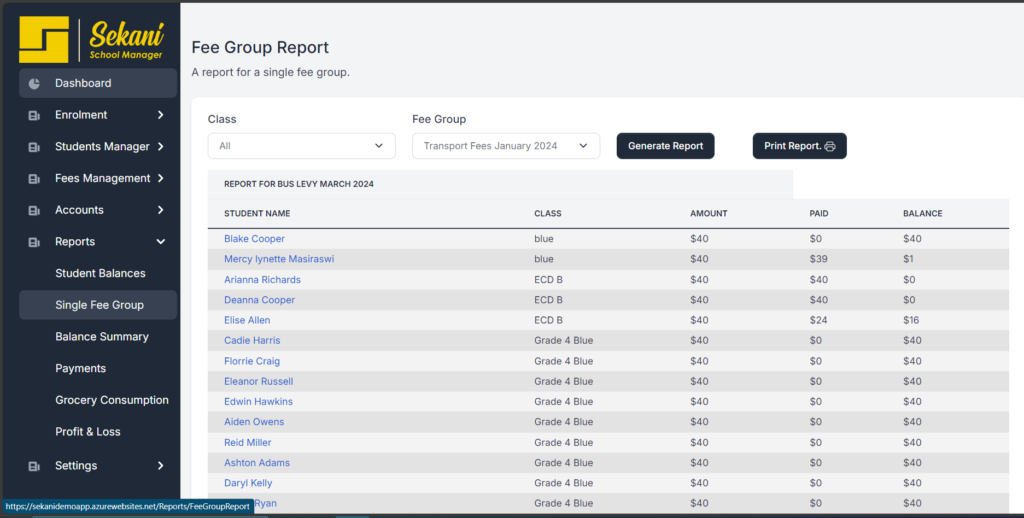Click the Fees Management sidebar icon
1024x518 pixels.
click(34, 179)
